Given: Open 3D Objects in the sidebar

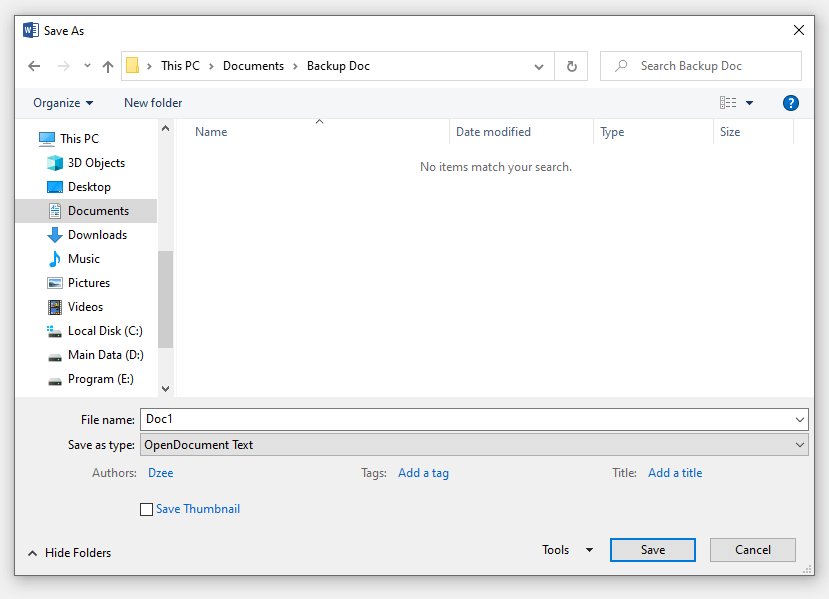Looking at the screenshot, I should pos(96,163).
